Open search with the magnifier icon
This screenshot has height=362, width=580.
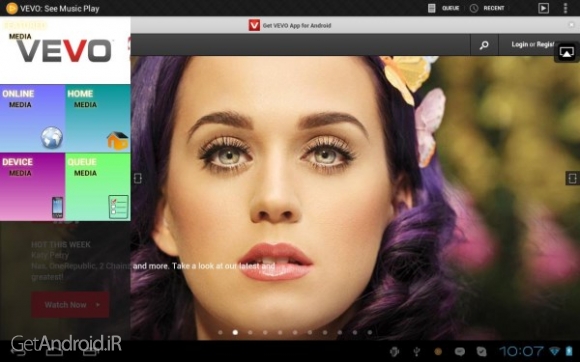pos(484,45)
